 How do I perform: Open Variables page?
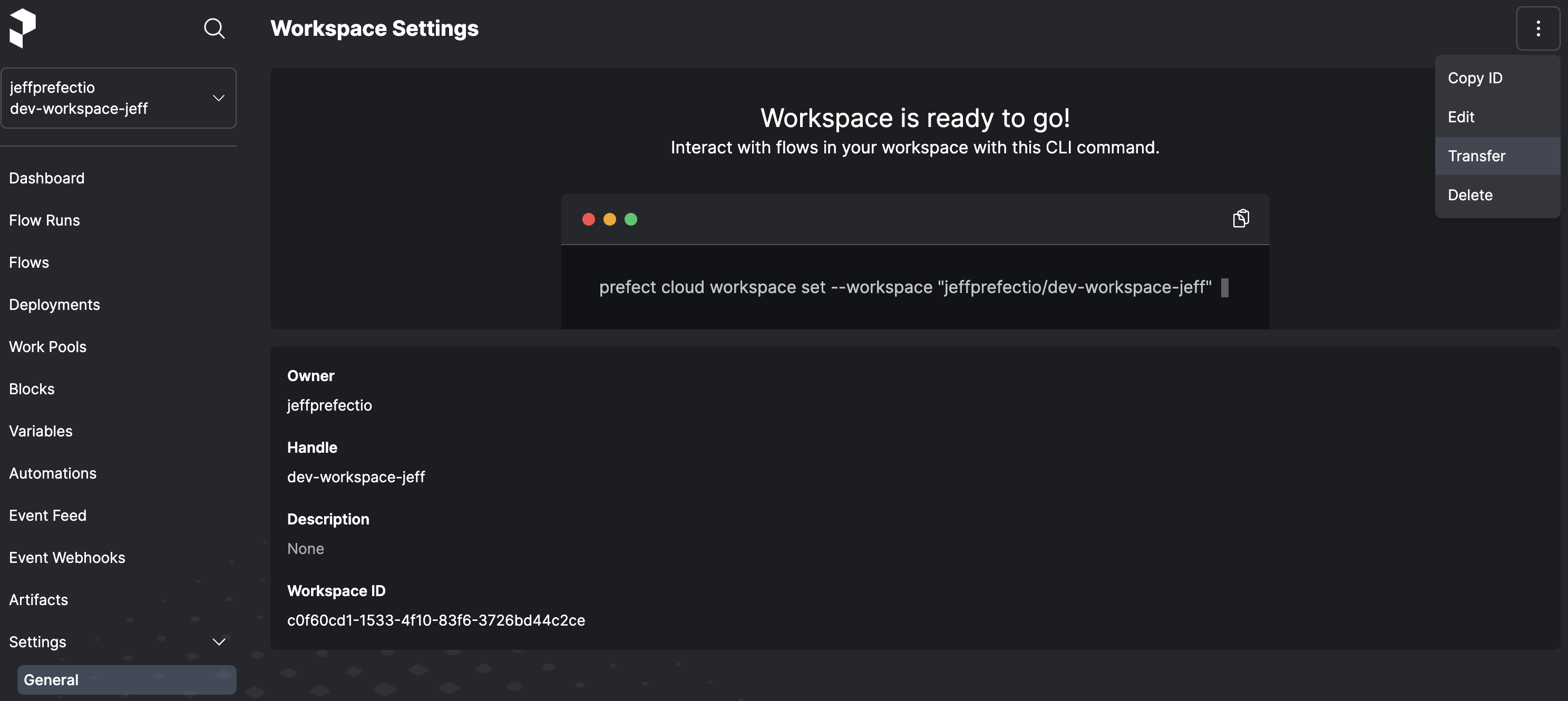(41, 431)
